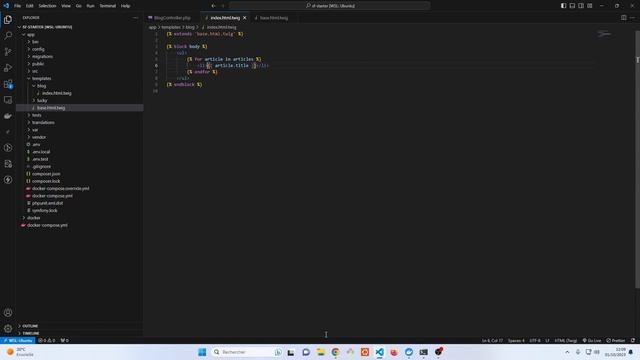
Task: Click the VS Code logo icon
Action: pos(6,6)
